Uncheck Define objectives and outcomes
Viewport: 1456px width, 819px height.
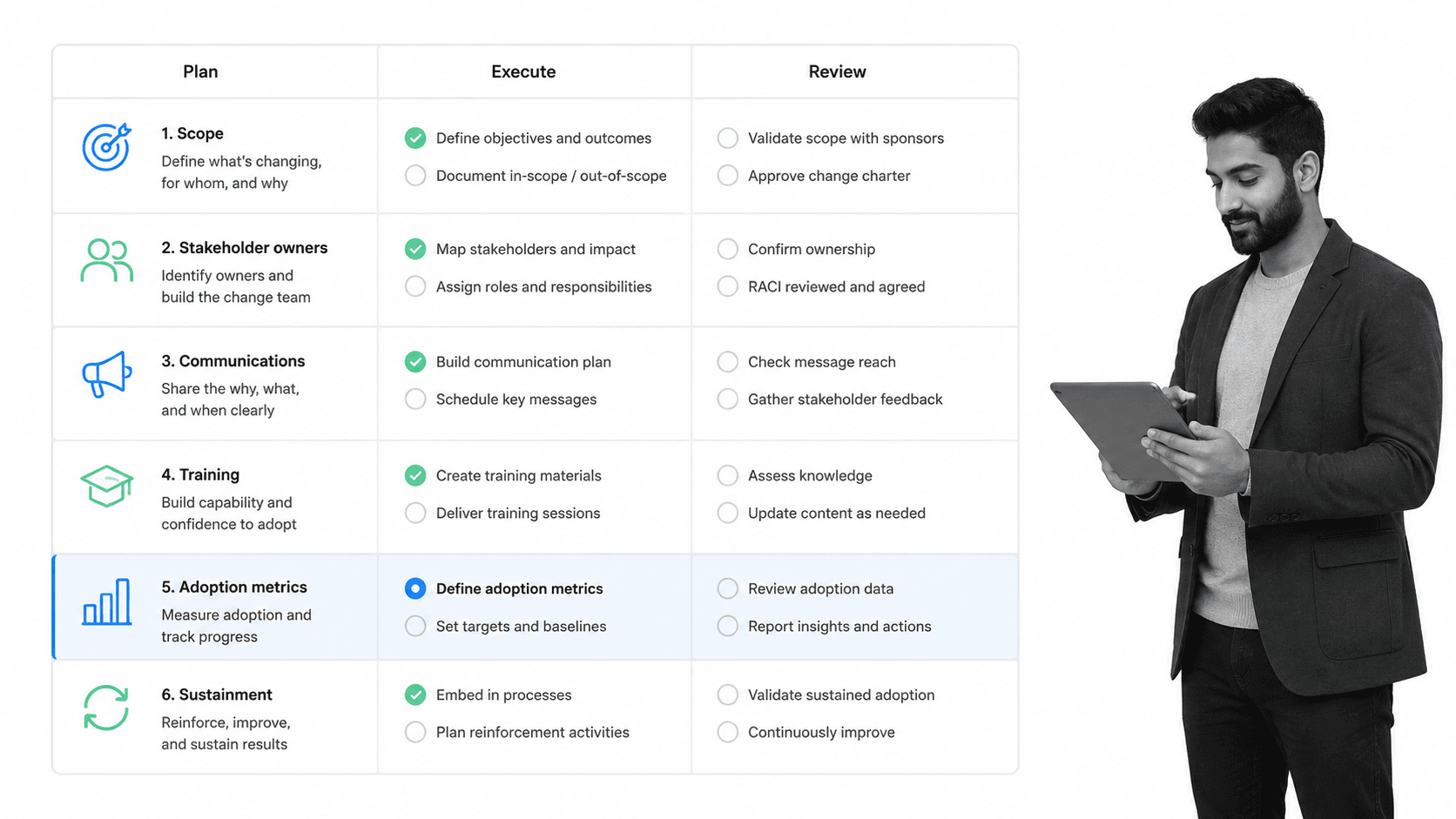(415, 138)
